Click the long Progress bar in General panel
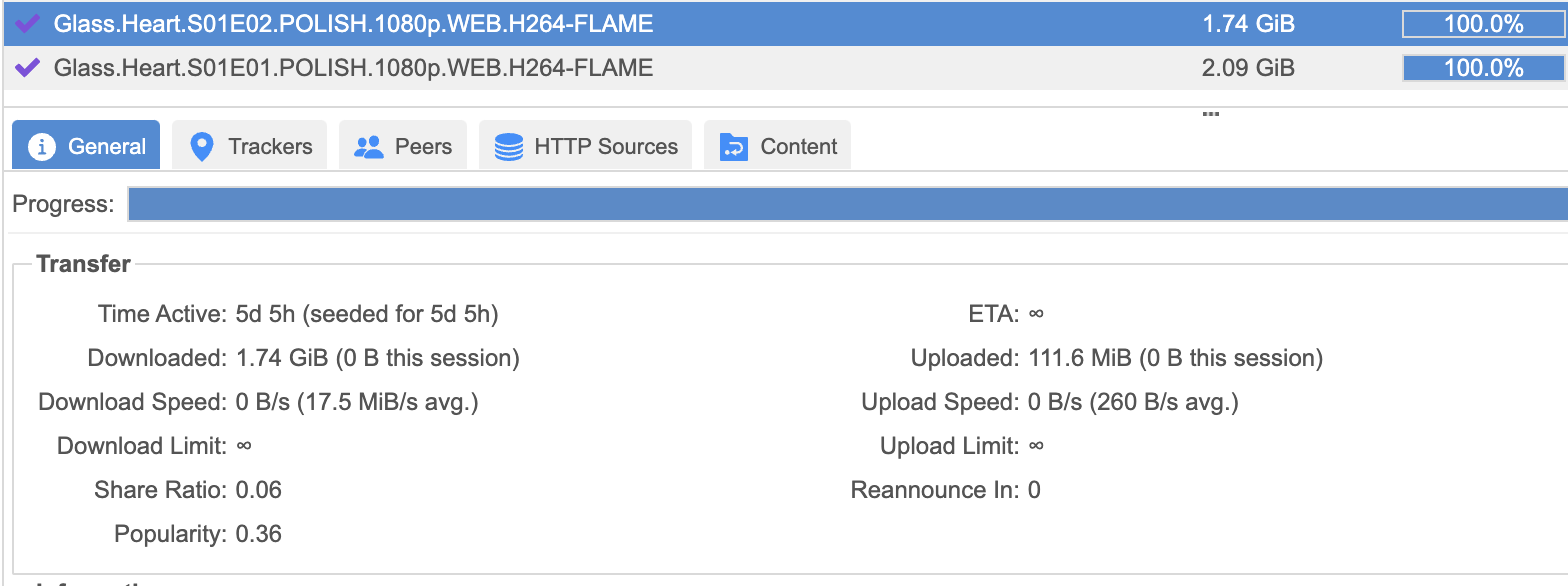Screen dimensions: 1568x586 point(846,204)
